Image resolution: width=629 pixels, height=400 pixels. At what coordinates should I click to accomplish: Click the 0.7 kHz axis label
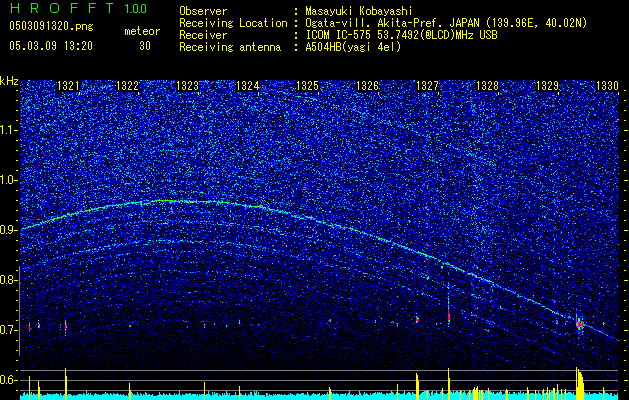pyautogui.click(x=9, y=330)
